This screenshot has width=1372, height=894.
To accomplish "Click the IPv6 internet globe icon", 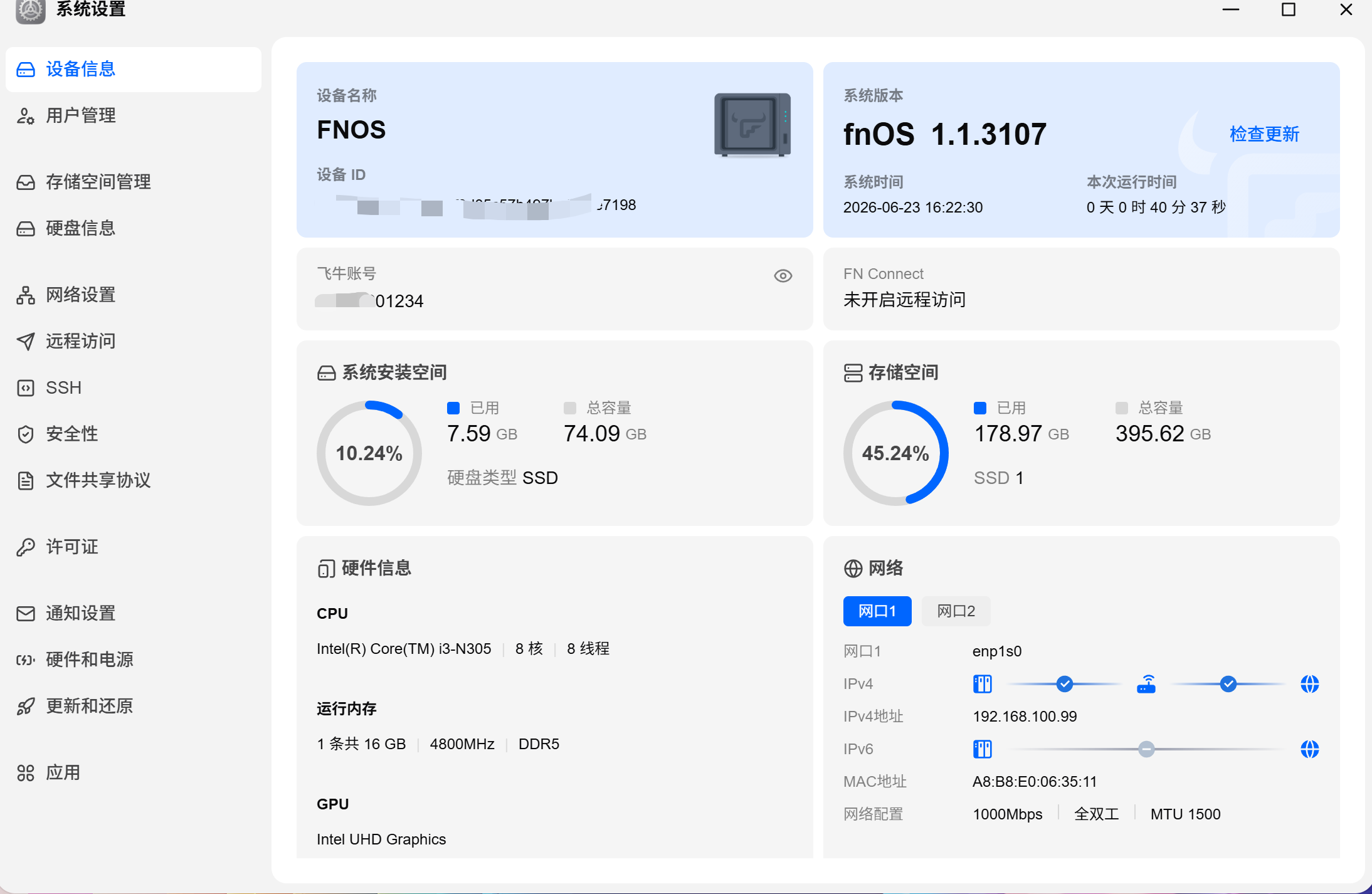I will [1310, 749].
